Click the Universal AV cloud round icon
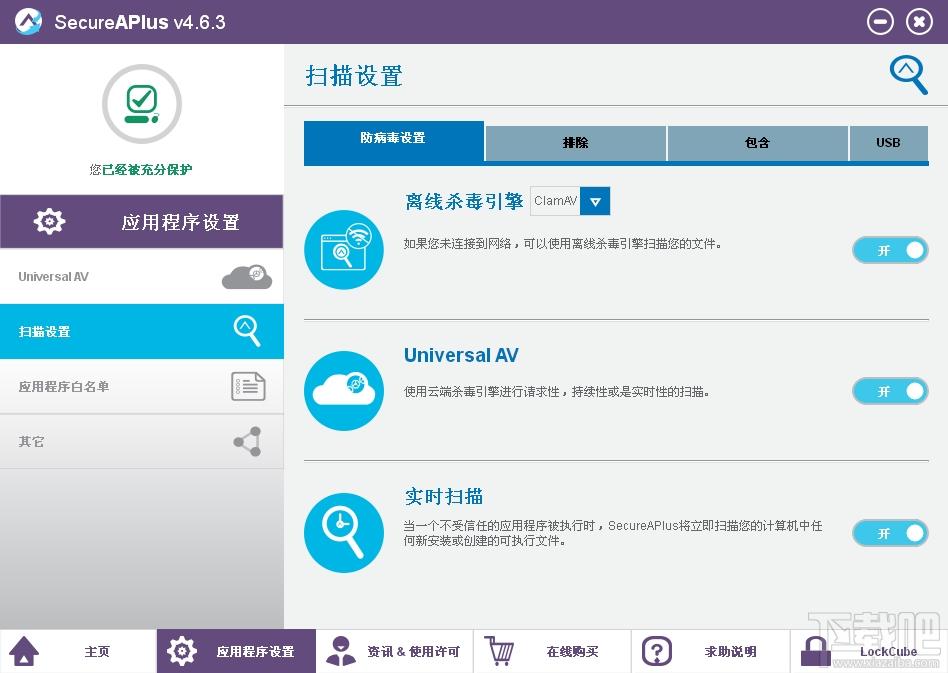The height and width of the screenshot is (673, 948). point(343,391)
